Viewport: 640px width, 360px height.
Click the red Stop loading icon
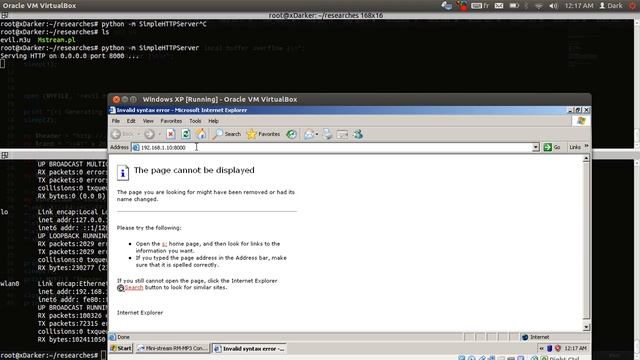[x=171, y=134]
